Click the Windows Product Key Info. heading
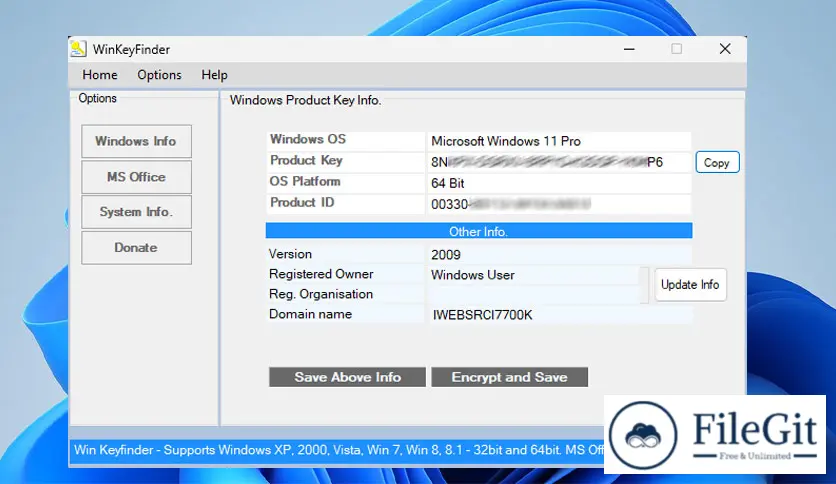Screen dimensions: 836x484 tap(306, 100)
